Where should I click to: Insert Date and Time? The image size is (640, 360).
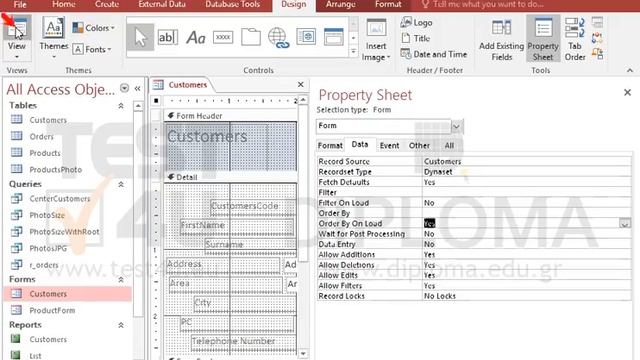tap(433, 54)
